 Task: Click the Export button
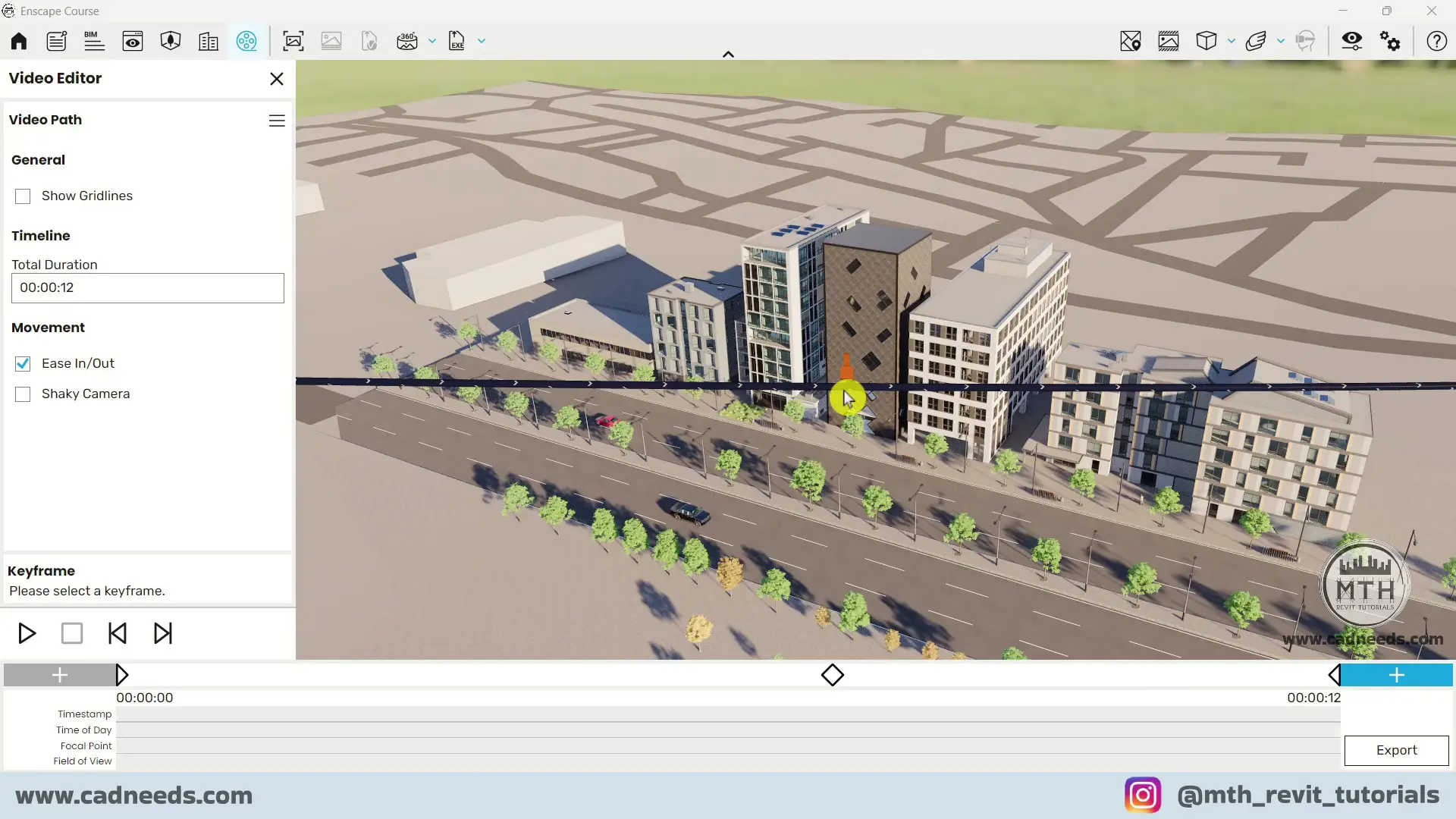point(1396,750)
